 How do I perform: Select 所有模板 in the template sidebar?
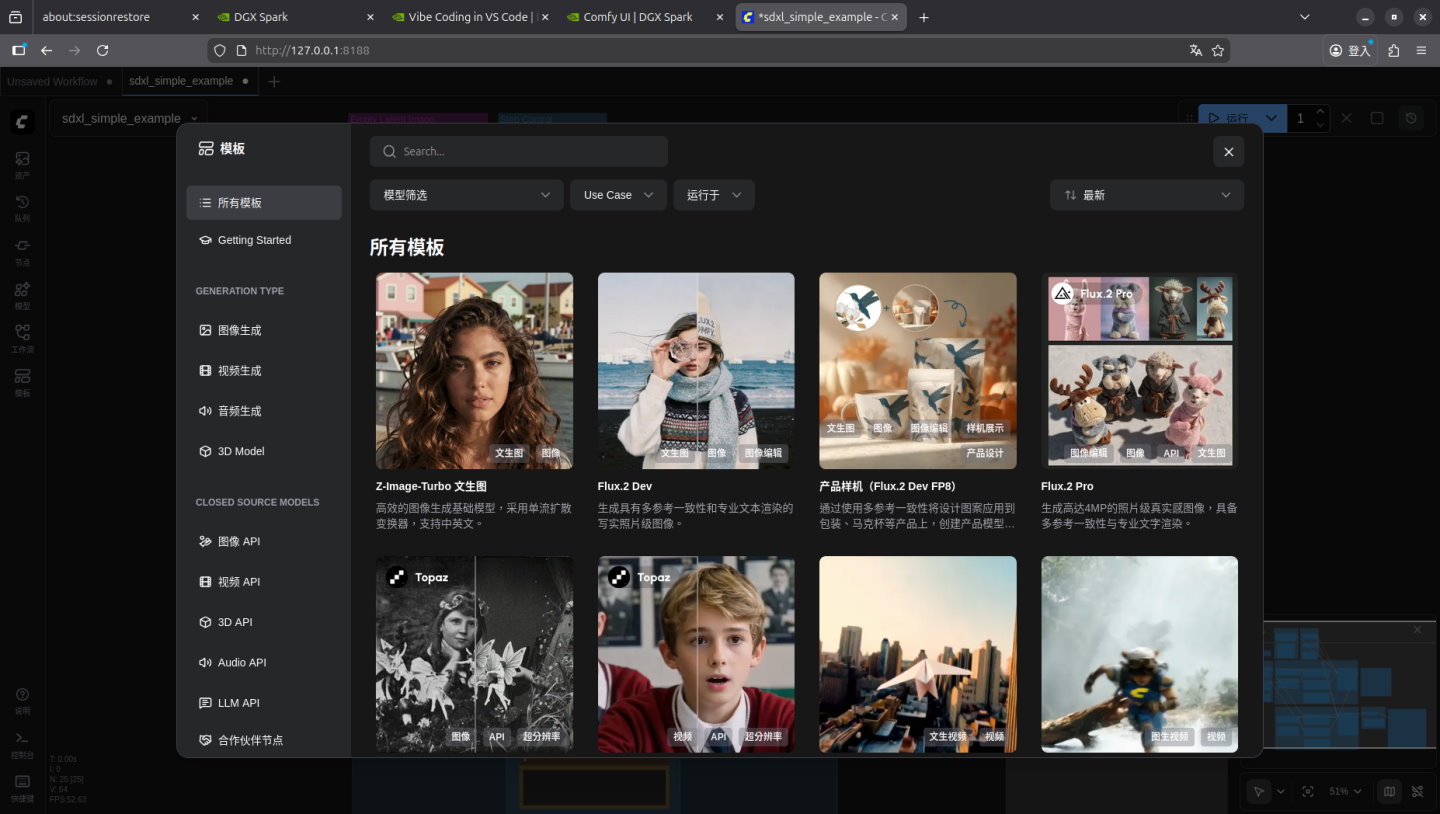coord(264,203)
